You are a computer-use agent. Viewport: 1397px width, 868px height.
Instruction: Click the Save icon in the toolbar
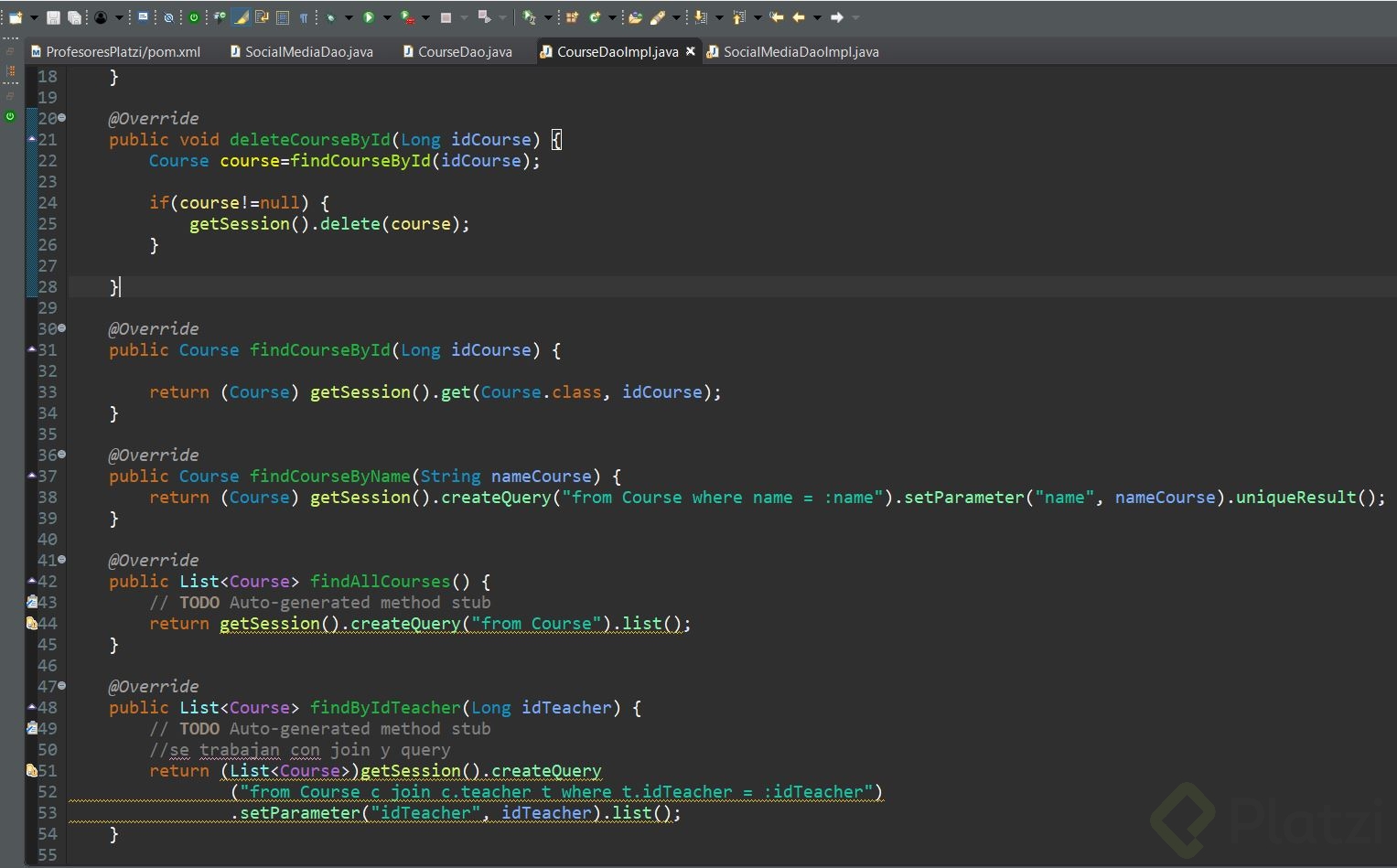pos(53,17)
